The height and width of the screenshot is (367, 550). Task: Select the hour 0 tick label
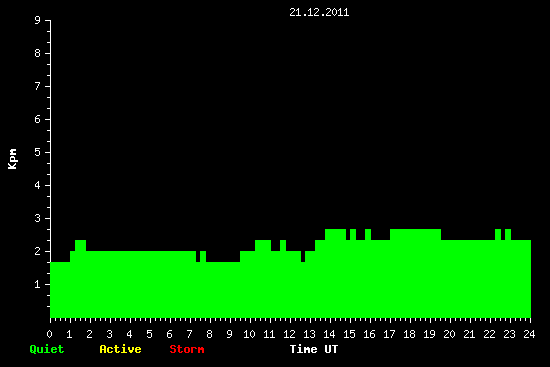[49, 334]
